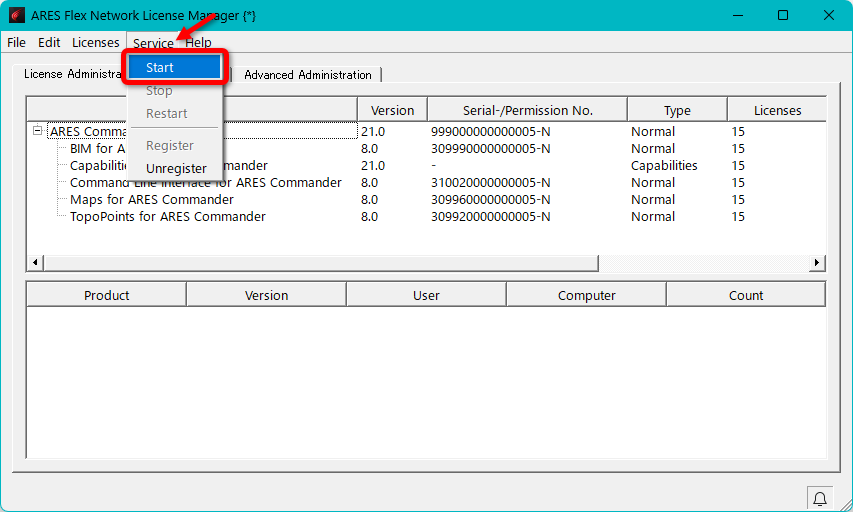Click Normal type in the Maps row
Screen dimensions: 853x512
(x=653, y=199)
